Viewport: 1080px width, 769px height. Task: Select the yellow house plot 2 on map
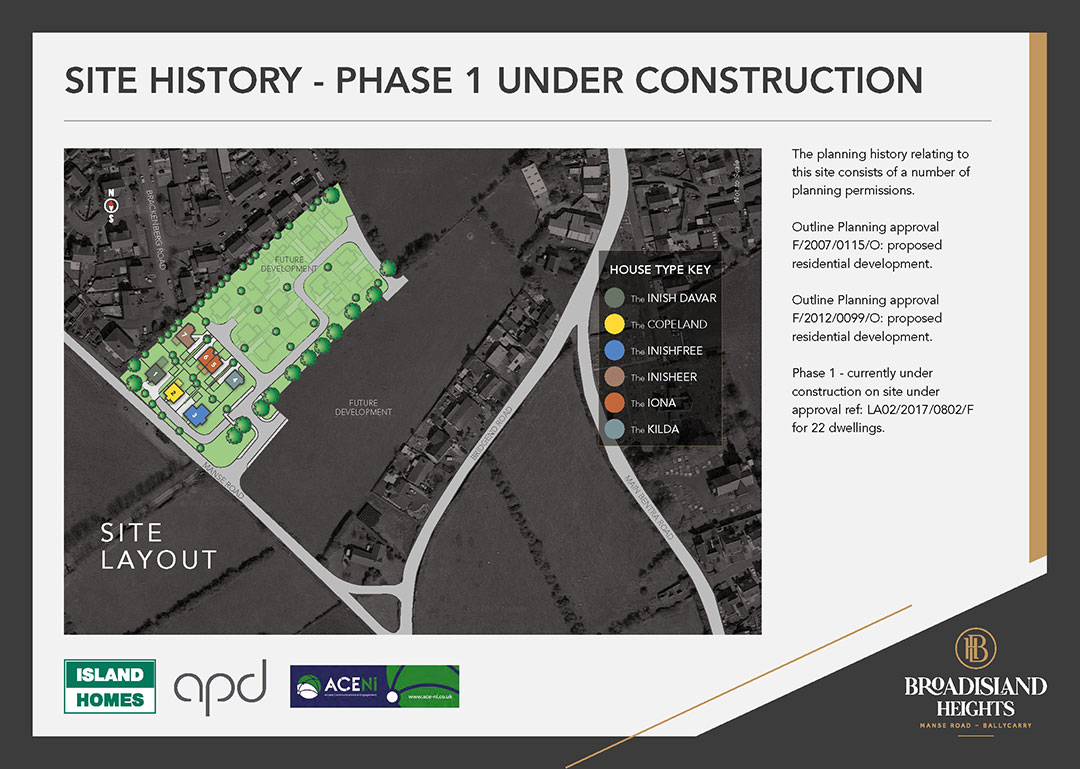click(173, 393)
